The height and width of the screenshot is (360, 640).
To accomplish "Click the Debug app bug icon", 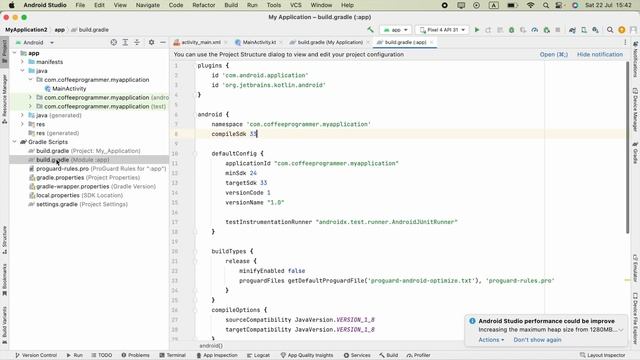I will click(511, 30).
